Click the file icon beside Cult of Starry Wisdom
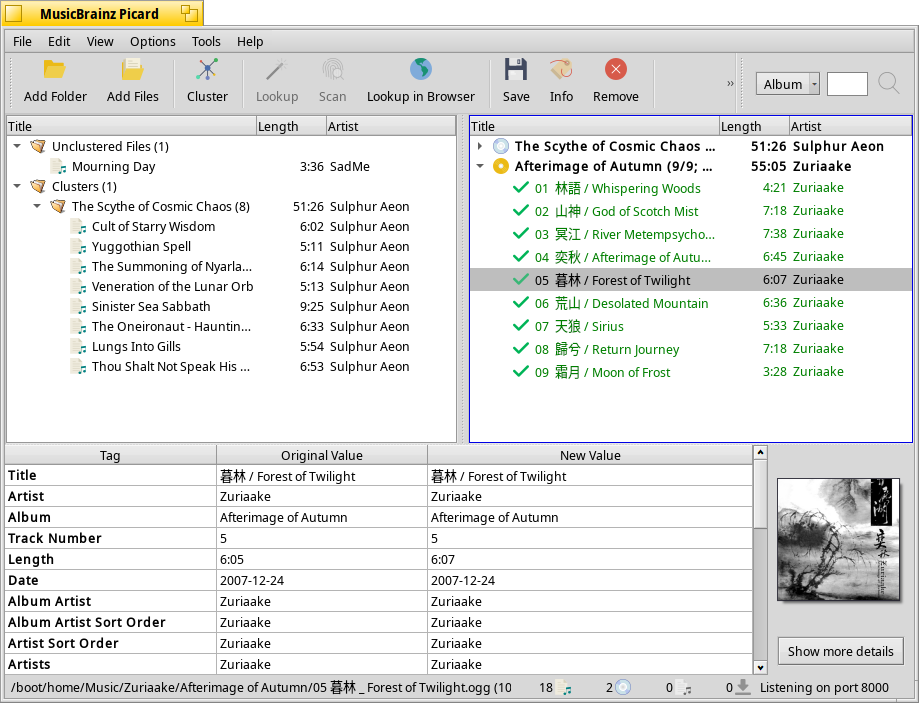 [x=79, y=226]
